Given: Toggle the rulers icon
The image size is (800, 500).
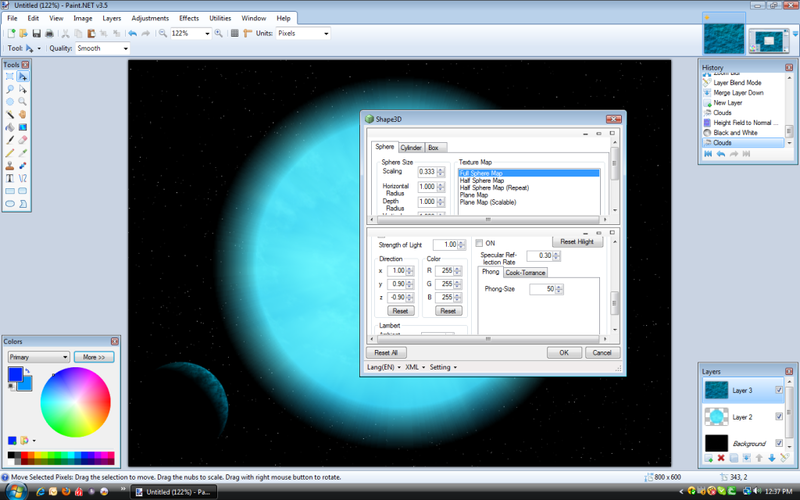Looking at the screenshot, I should [248, 34].
